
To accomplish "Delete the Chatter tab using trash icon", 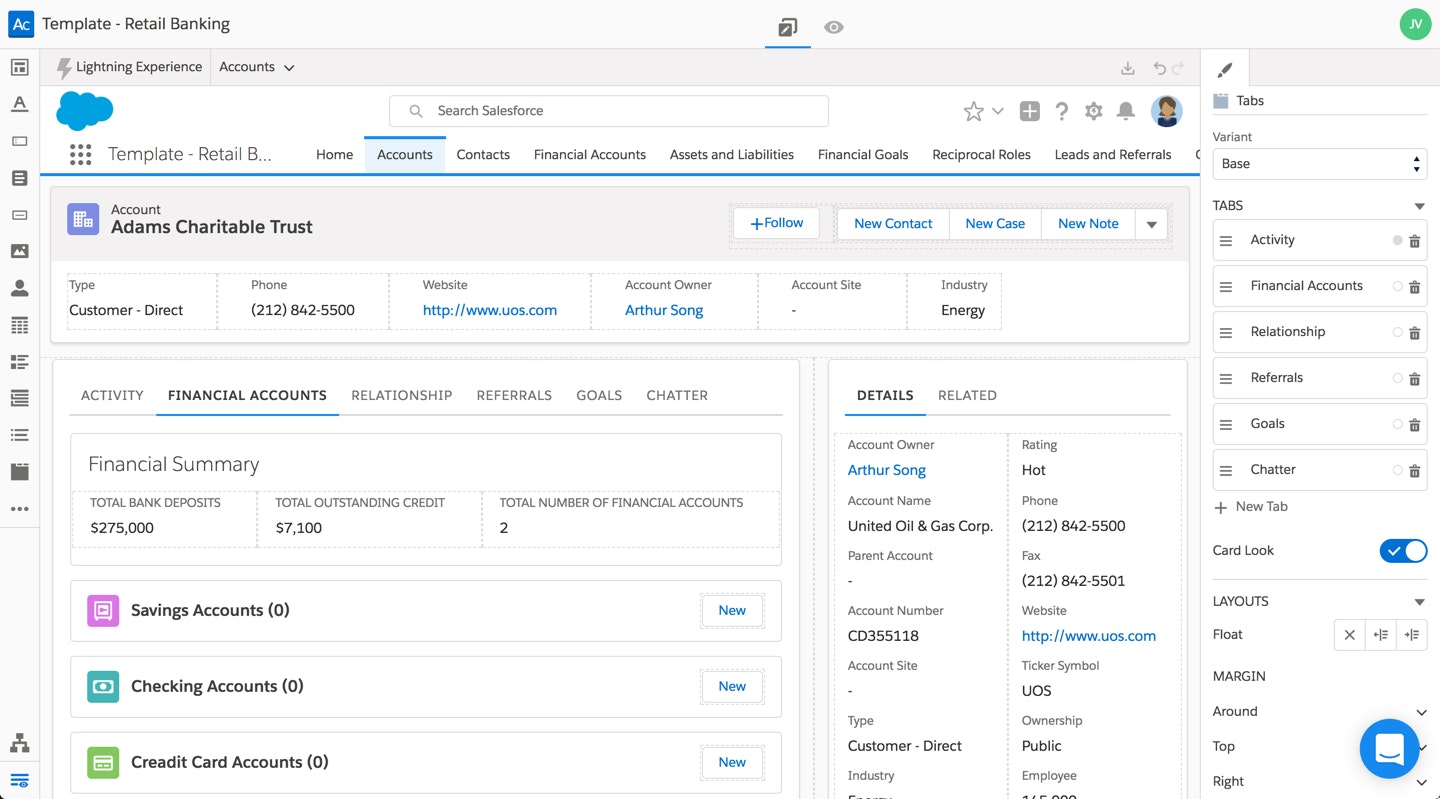I will (x=1414, y=471).
